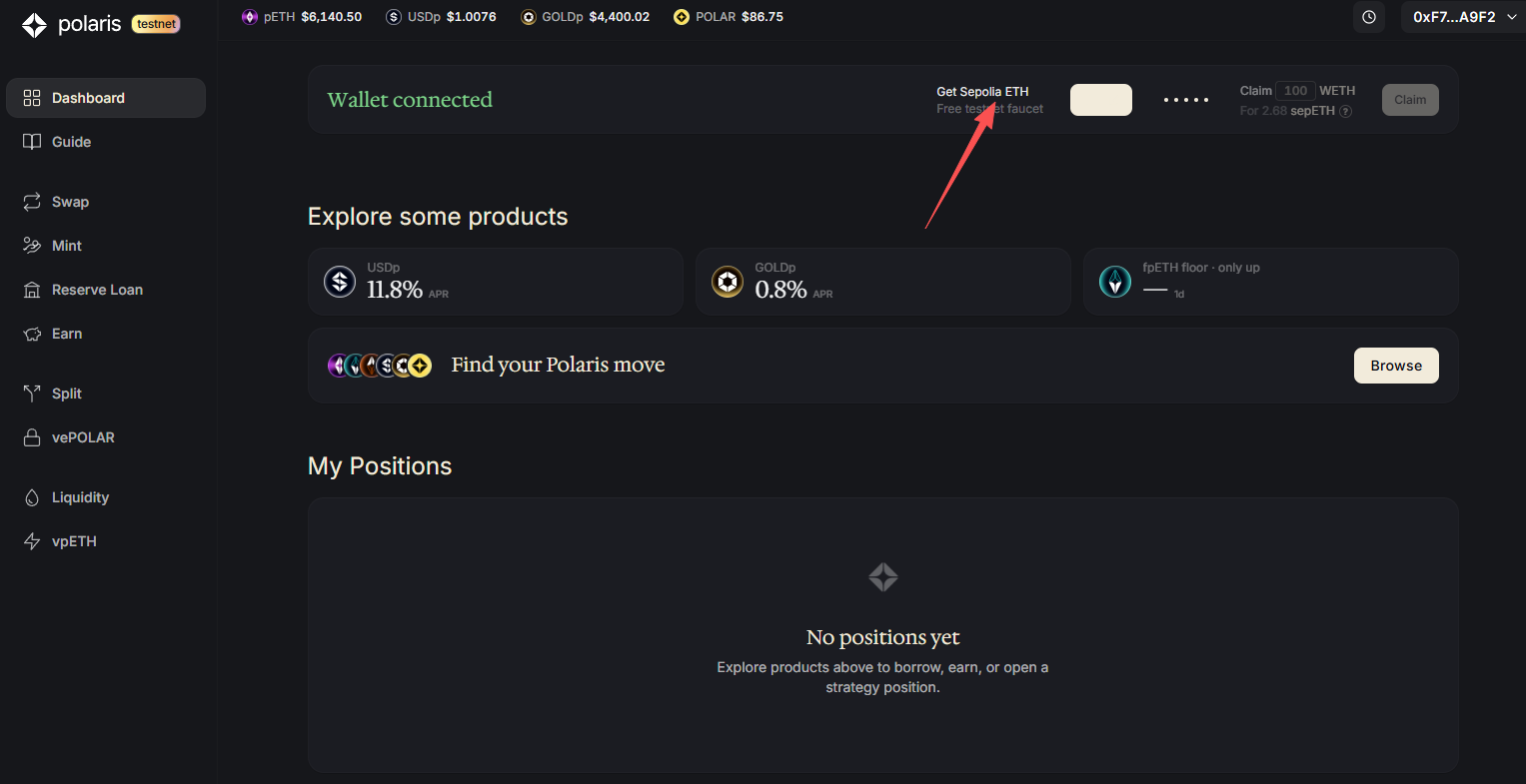Click the Claim button

(x=1410, y=100)
